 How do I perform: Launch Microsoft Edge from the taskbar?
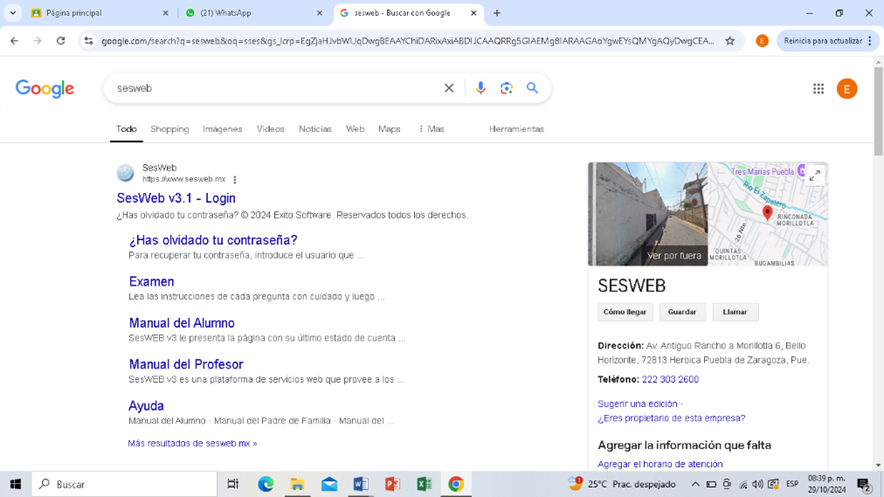coord(266,484)
